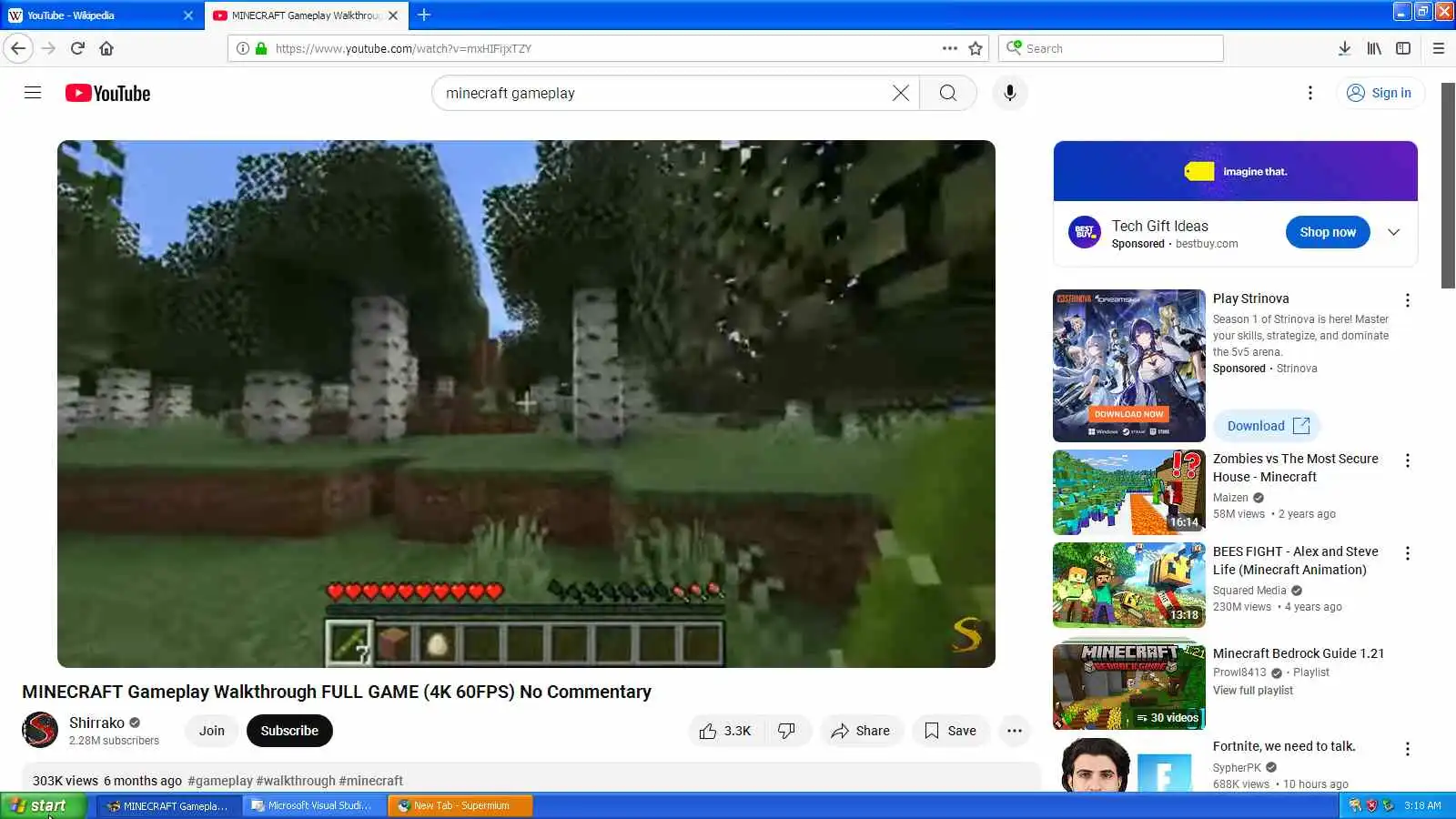Image resolution: width=1456 pixels, height=819 pixels.
Task: Select MINECRAFT Gameplay taskbar item
Action: tap(169, 805)
